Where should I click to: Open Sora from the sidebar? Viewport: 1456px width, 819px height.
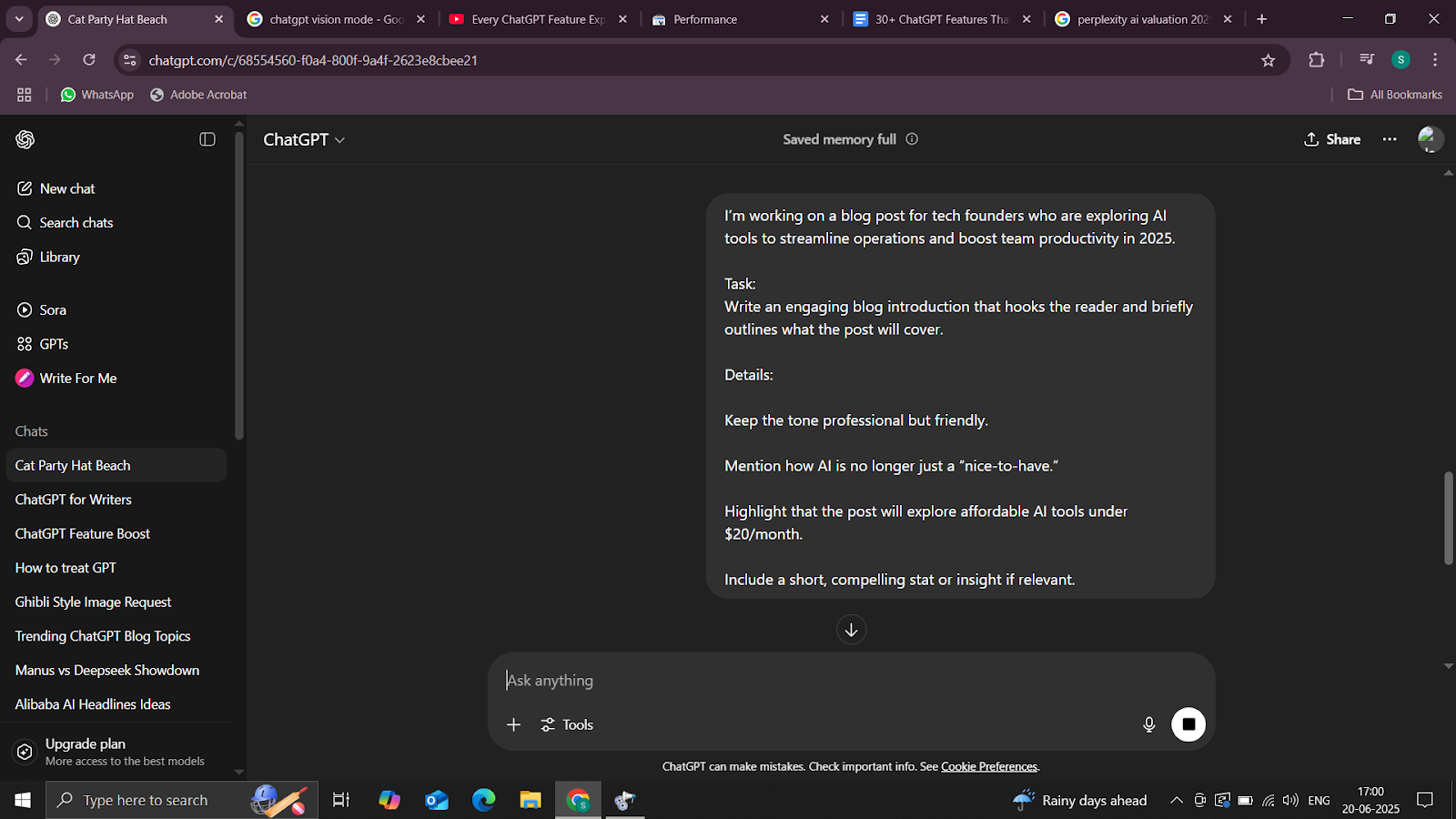pyautogui.click(x=116, y=310)
